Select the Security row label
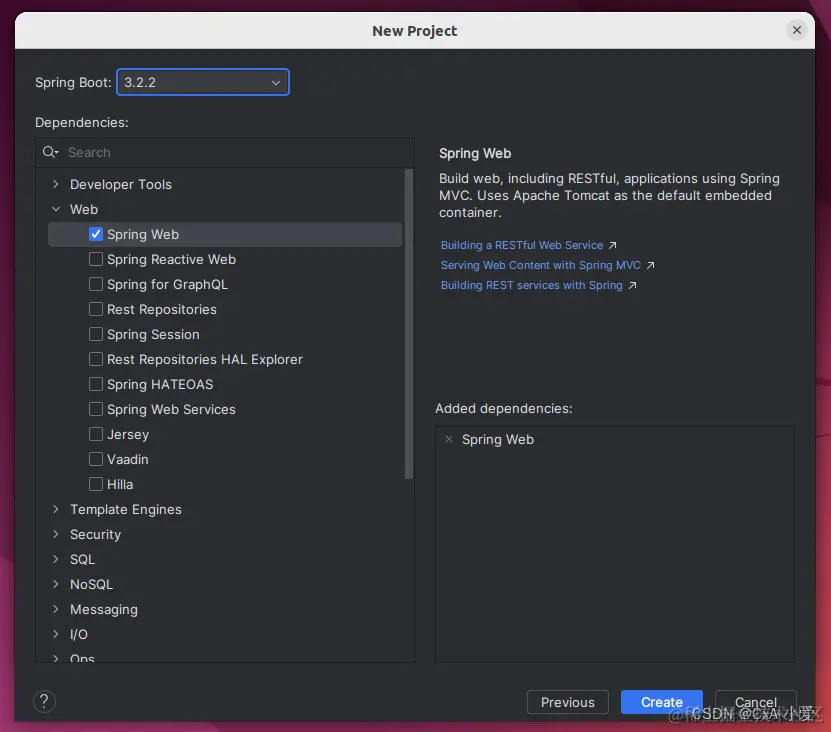This screenshot has height=732, width=831. (95, 534)
